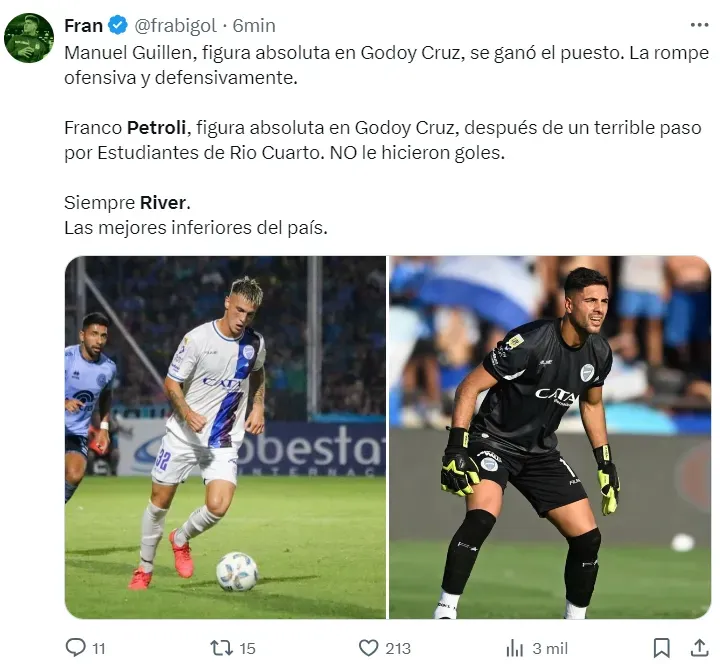Viewport: 720px width, 664px height.
Task: Open the three-dot more options menu
Action: coord(699,24)
